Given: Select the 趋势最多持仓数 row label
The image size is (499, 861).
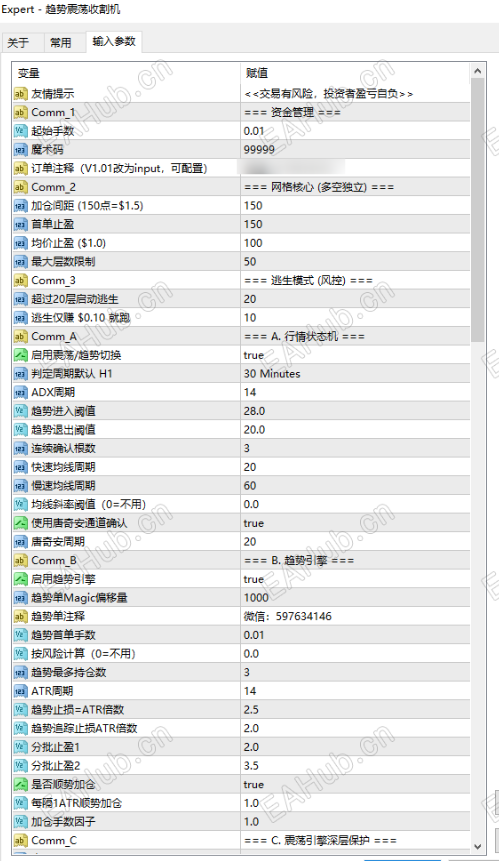Looking at the screenshot, I should click(69, 673).
